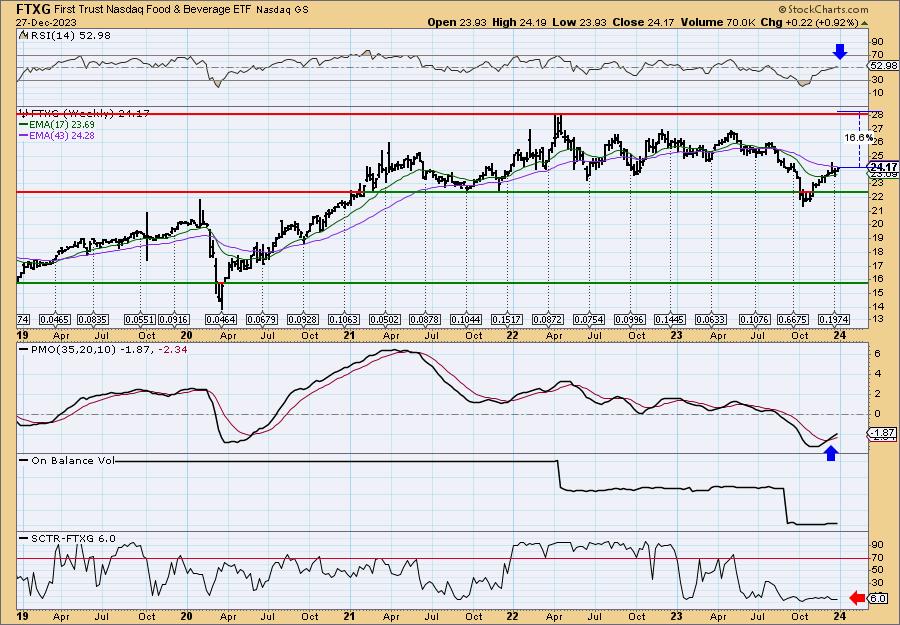Click the 0.0465 dividend box
Viewport: 900px width, 625px height.
pyautogui.click(x=55, y=319)
